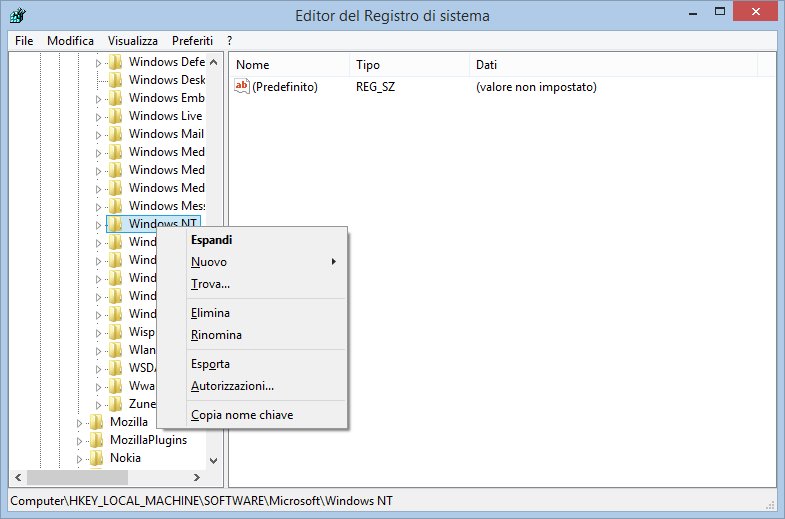Click the Windows Mes folder icon
The width and height of the screenshot is (785, 519).
116,206
